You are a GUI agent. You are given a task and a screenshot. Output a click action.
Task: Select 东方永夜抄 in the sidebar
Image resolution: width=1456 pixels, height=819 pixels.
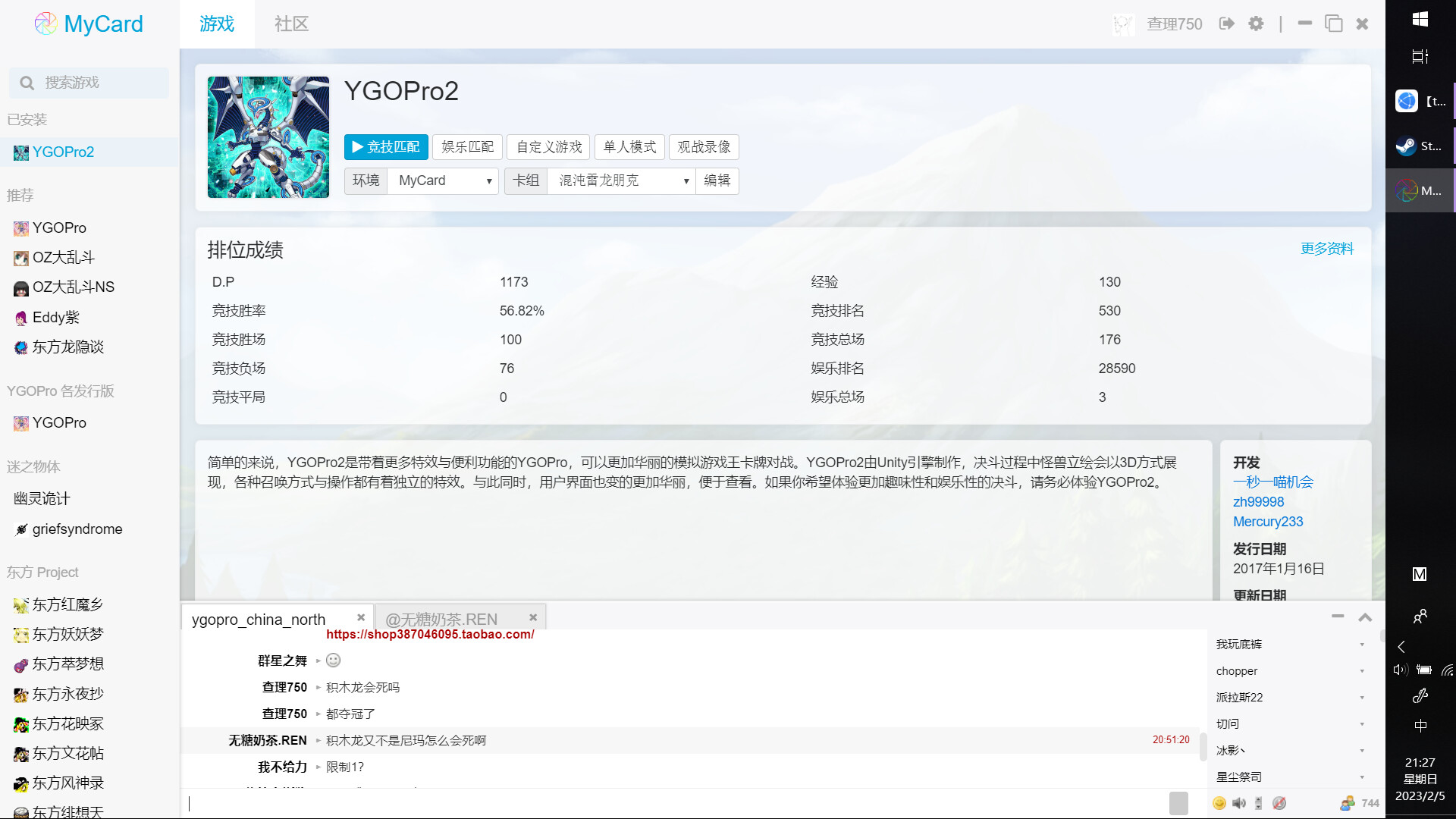point(67,695)
